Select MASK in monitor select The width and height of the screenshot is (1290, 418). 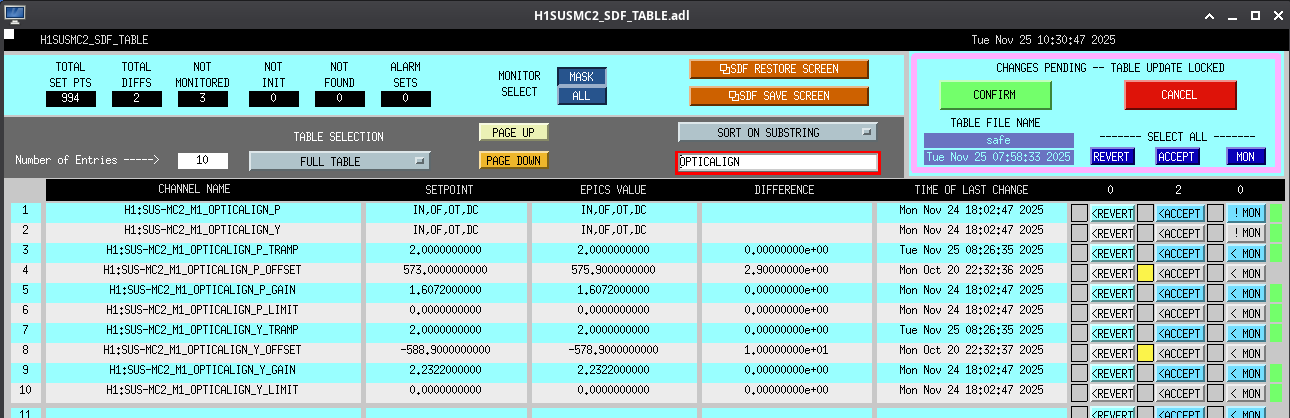click(581, 77)
